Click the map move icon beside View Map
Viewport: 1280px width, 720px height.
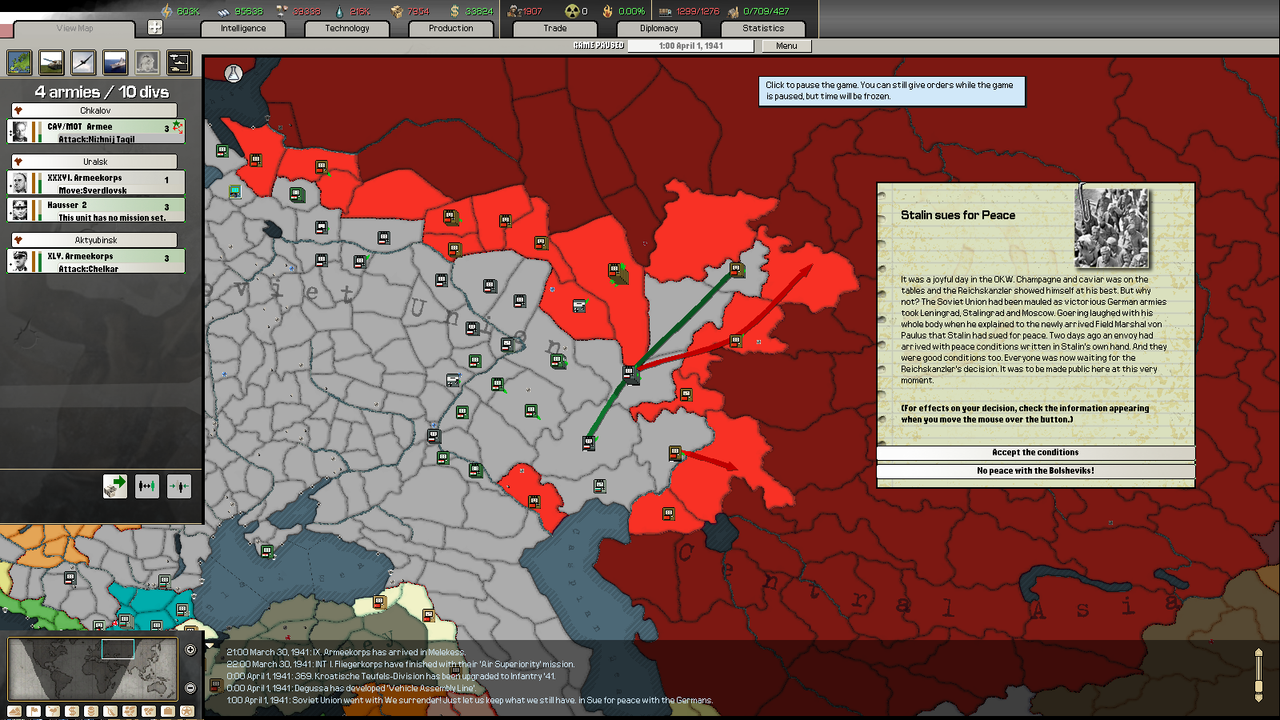tap(155, 28)
